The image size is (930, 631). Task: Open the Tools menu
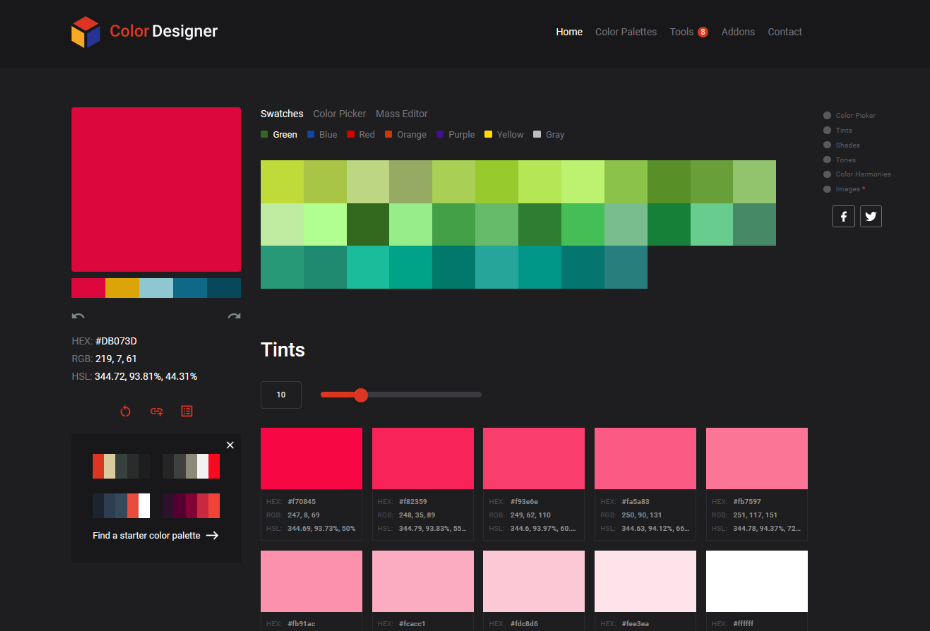683,31
